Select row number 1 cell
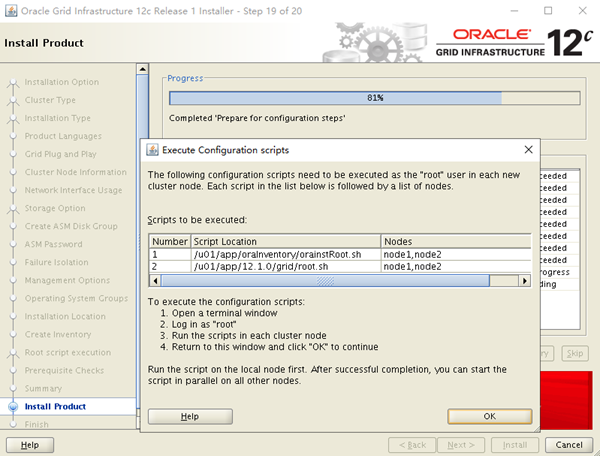Screen dimensions: 600x456 point(170,254)
